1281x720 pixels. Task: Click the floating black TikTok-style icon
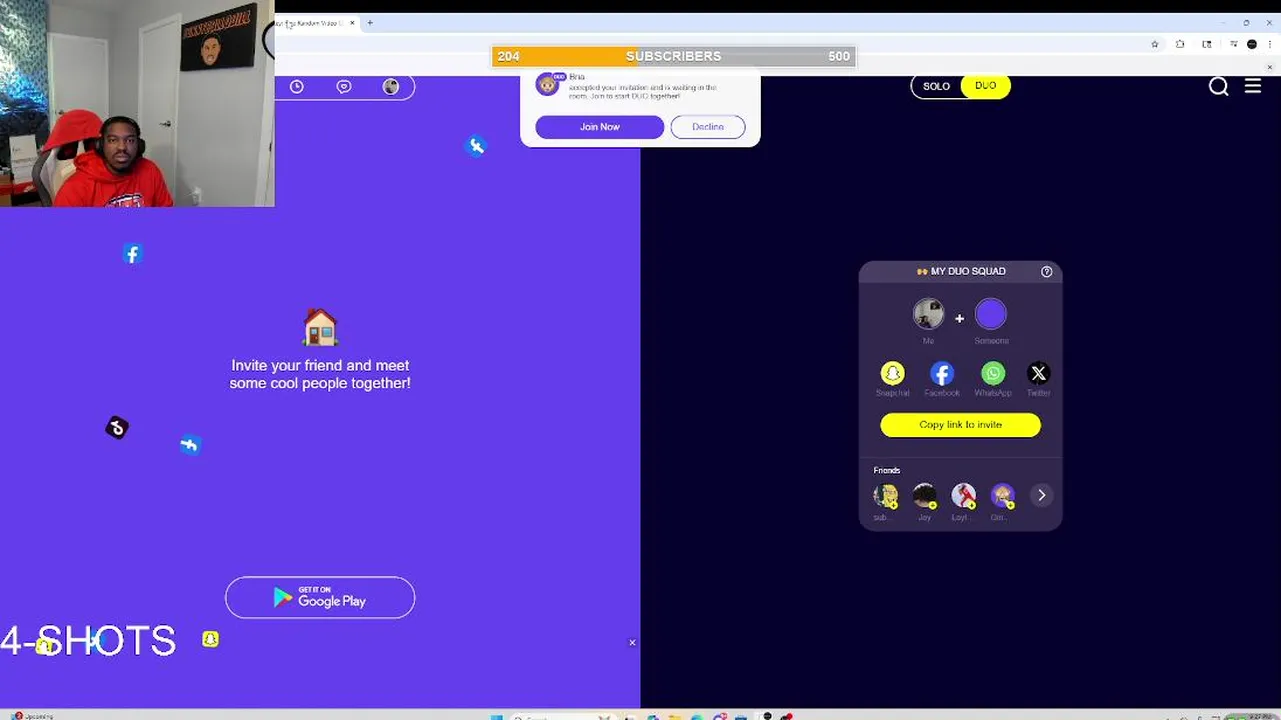117,428
